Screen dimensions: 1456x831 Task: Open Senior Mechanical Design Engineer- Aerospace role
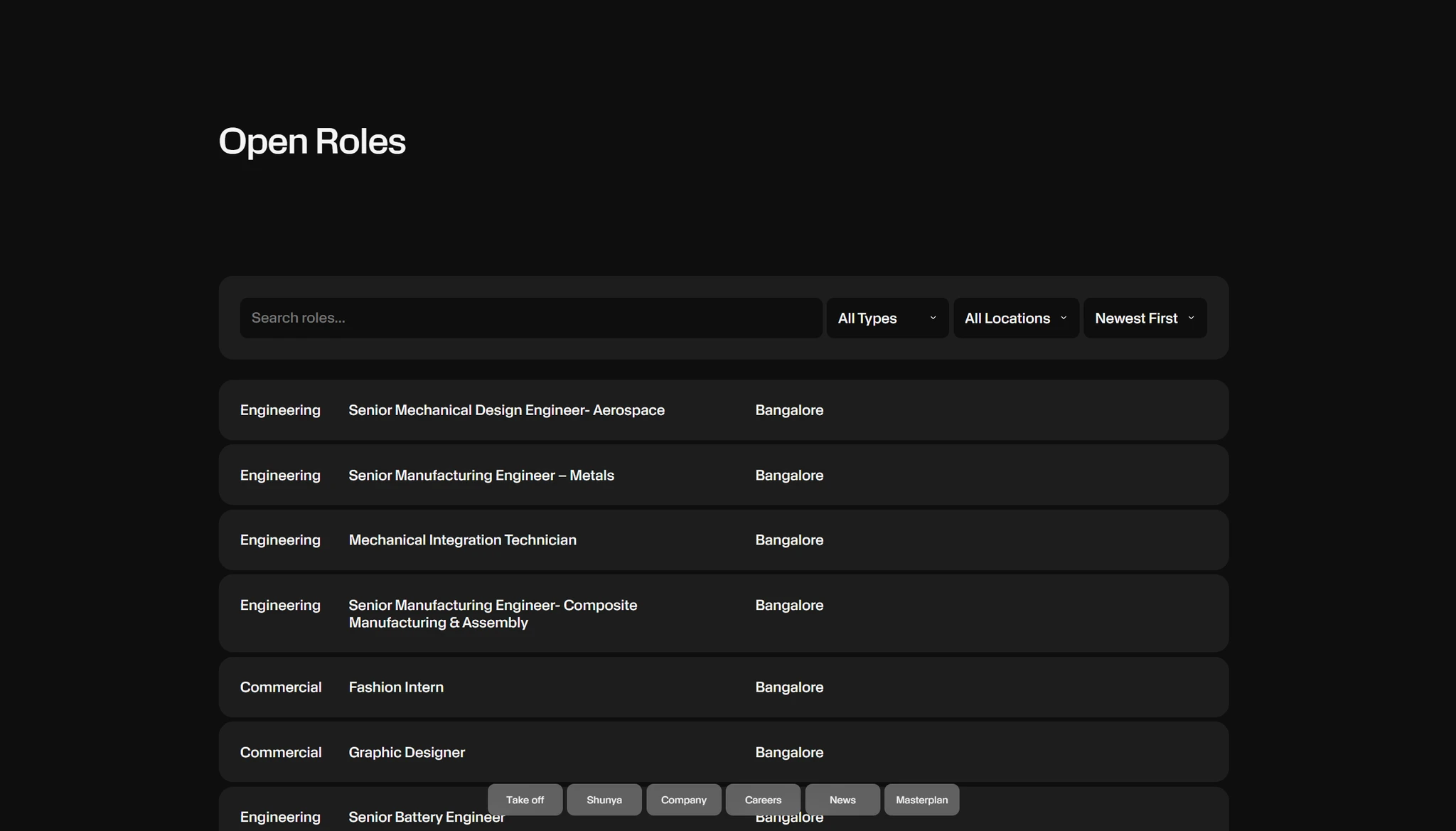pos(506,410)
